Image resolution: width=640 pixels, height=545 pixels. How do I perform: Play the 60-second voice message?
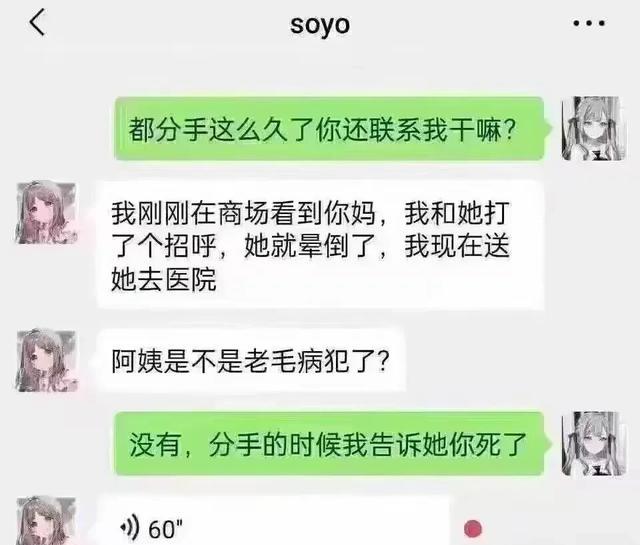pyautogui.click(x=273, y=522)
